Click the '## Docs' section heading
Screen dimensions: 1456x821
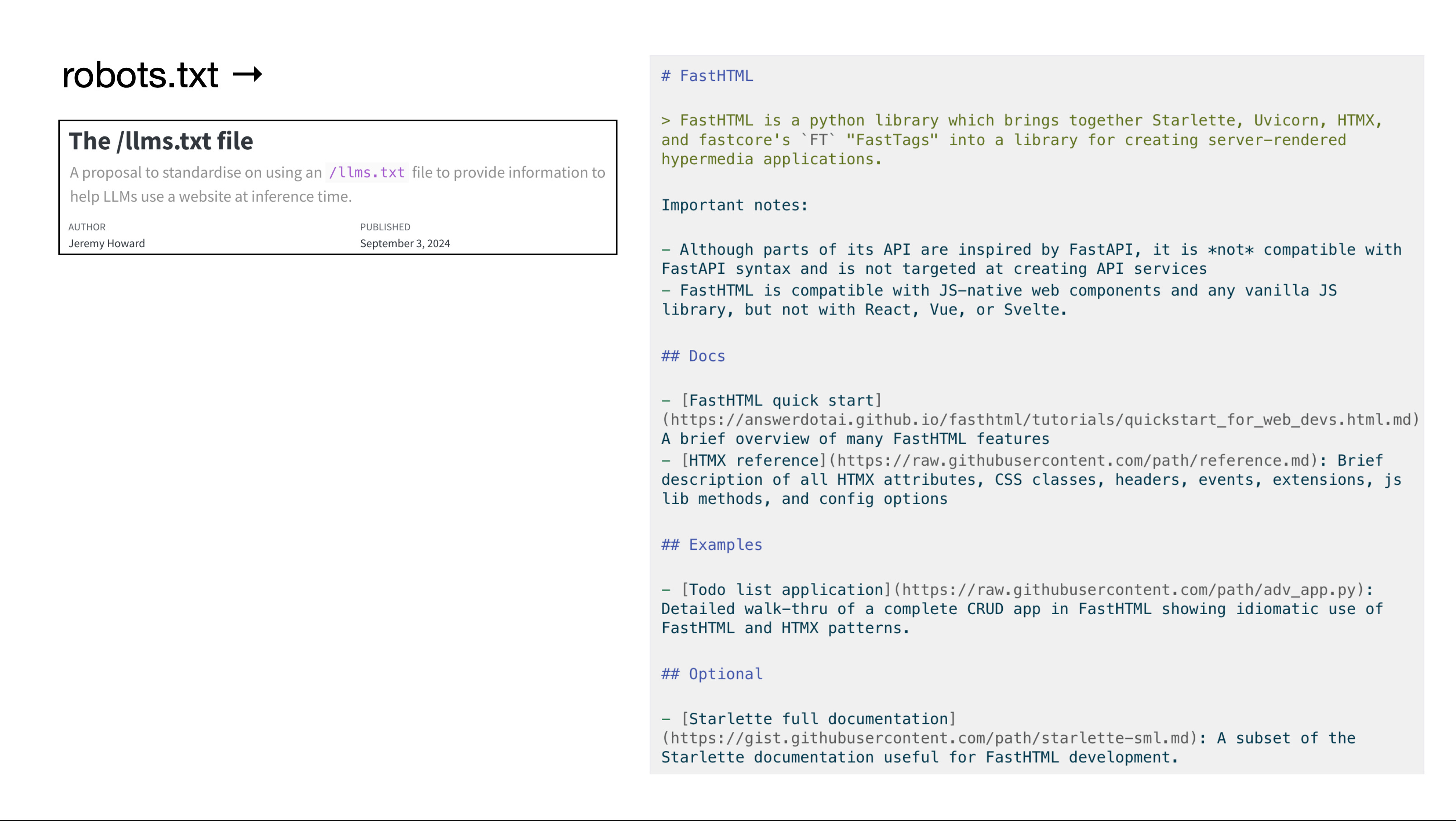693,357
